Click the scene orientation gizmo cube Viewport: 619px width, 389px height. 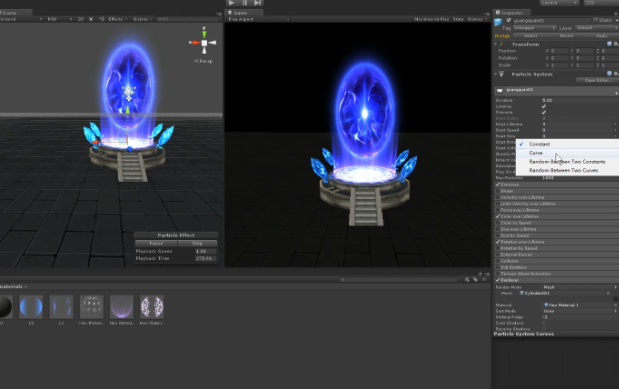pyautogui.click(x=204, y=43)
